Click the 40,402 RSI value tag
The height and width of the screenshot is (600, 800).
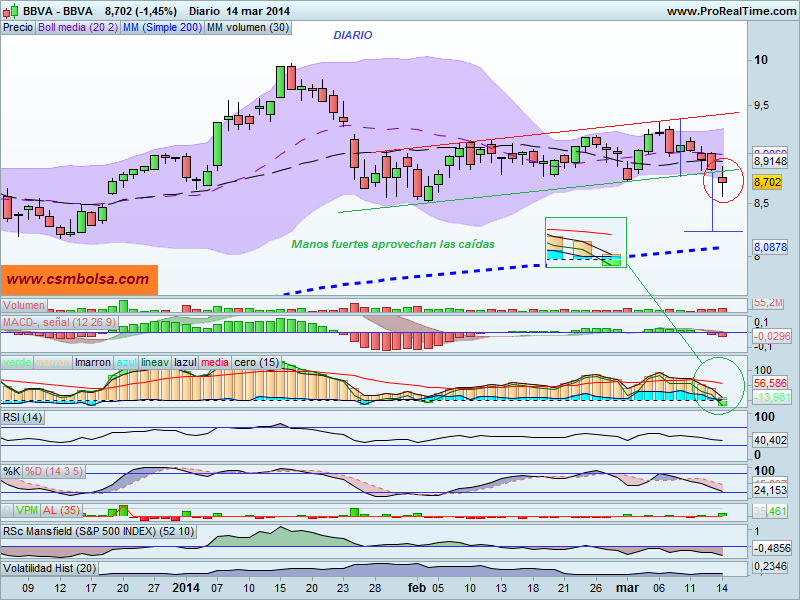[x=771, y=440]
